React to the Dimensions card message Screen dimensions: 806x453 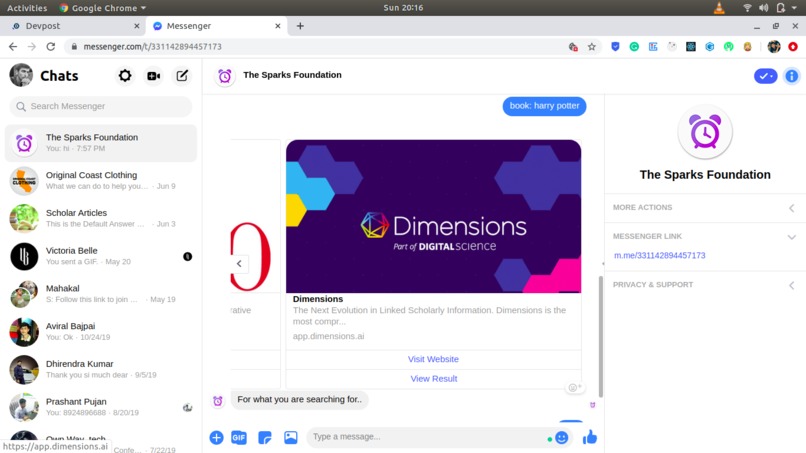pos(574,388)
